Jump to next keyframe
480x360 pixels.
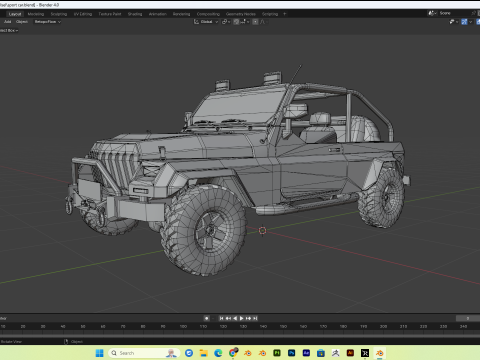coord(248,318)
